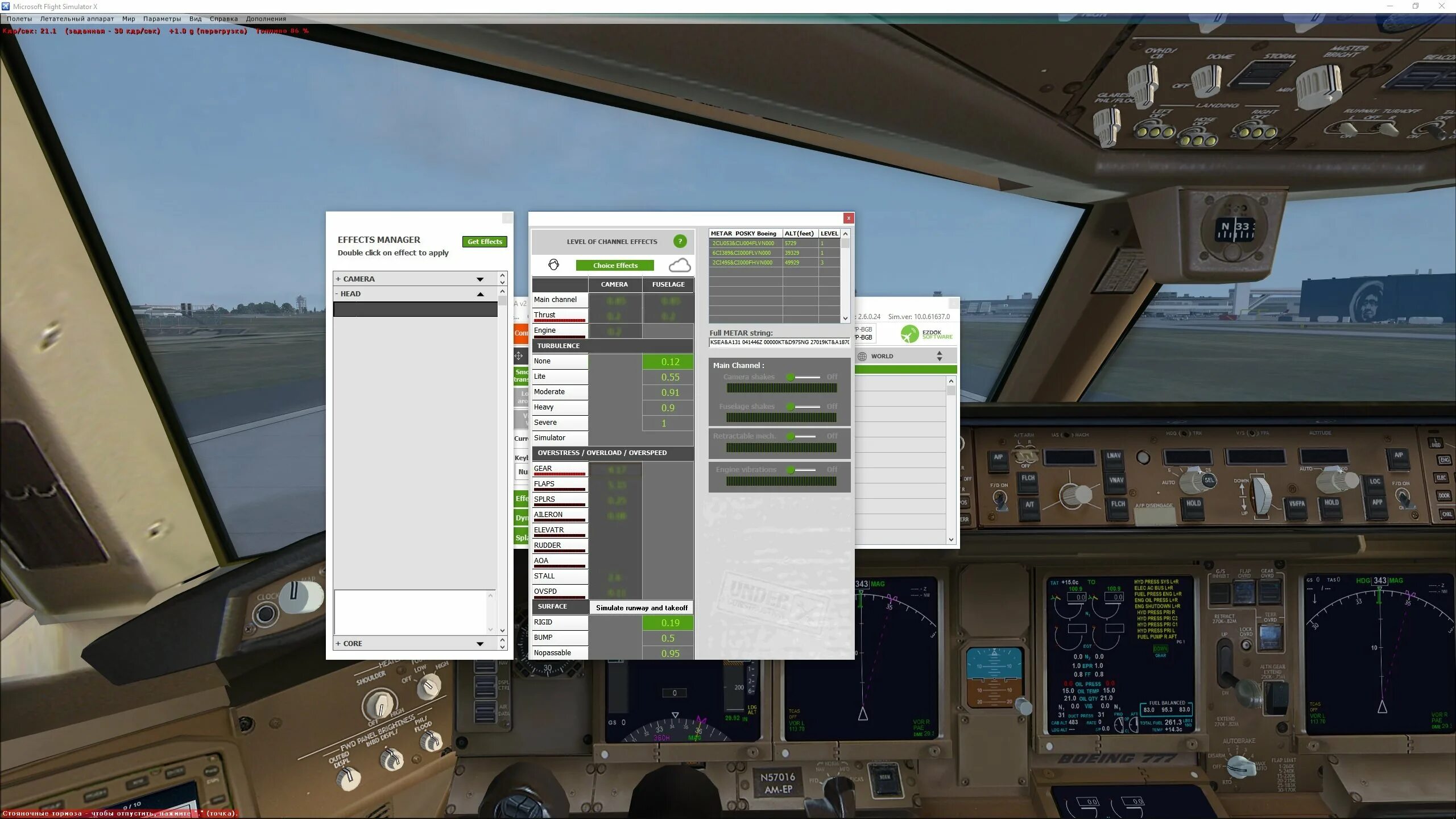Click the Choice Effects button

coord(615,266)
